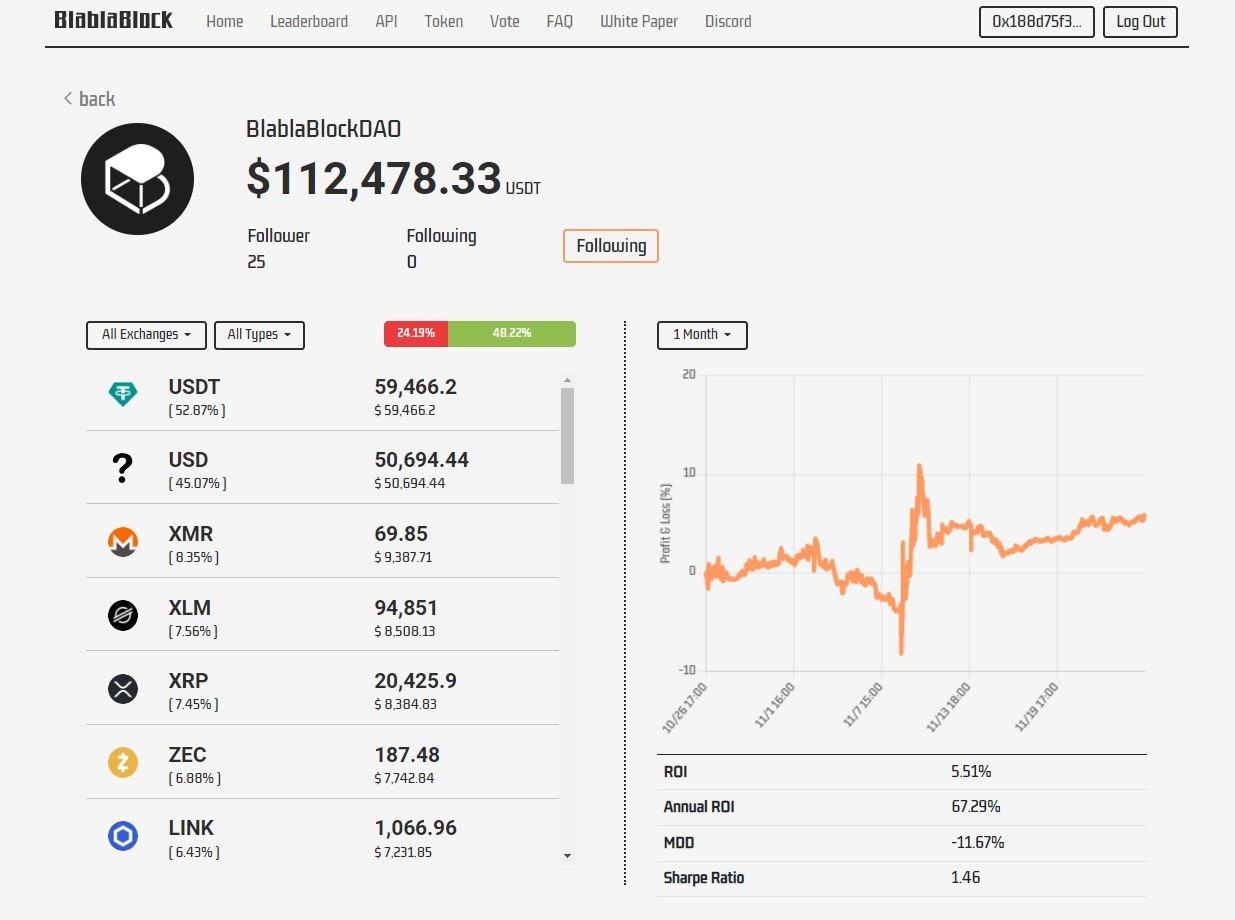Click the LINK $7,231.85 value
The image size is (1235, 920).
point(403,852)
